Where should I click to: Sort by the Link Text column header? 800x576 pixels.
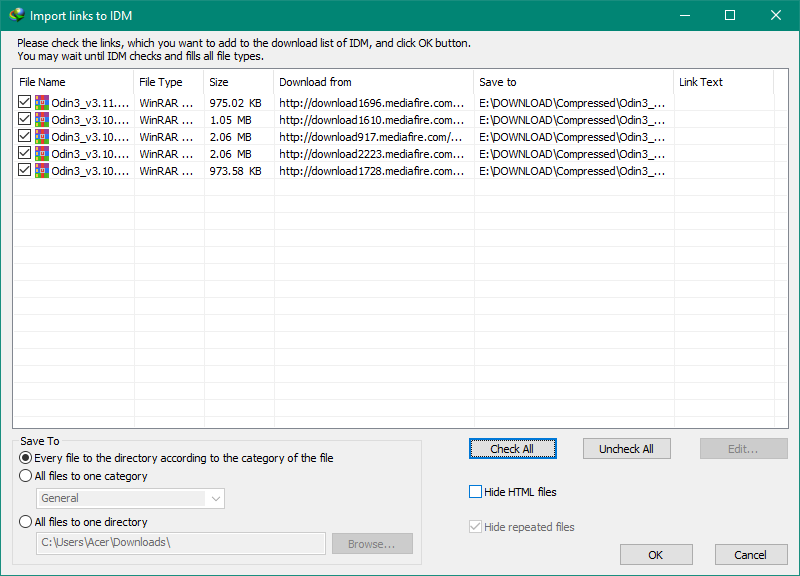[723, 82]
